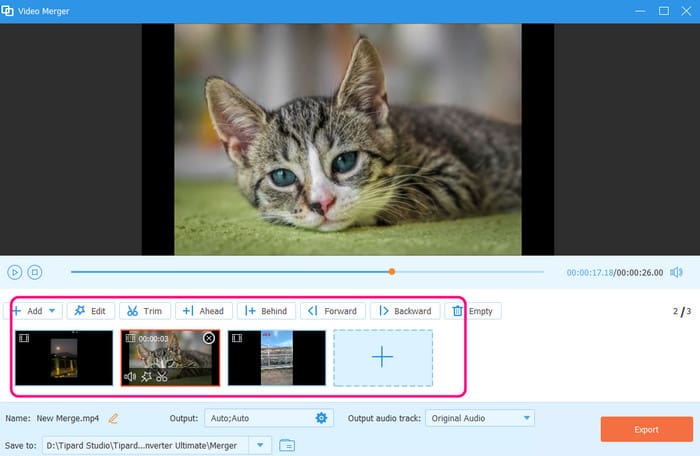Mute the preview volume speaker icon
The image size is (700, 456).
click(x=676, y=272)
